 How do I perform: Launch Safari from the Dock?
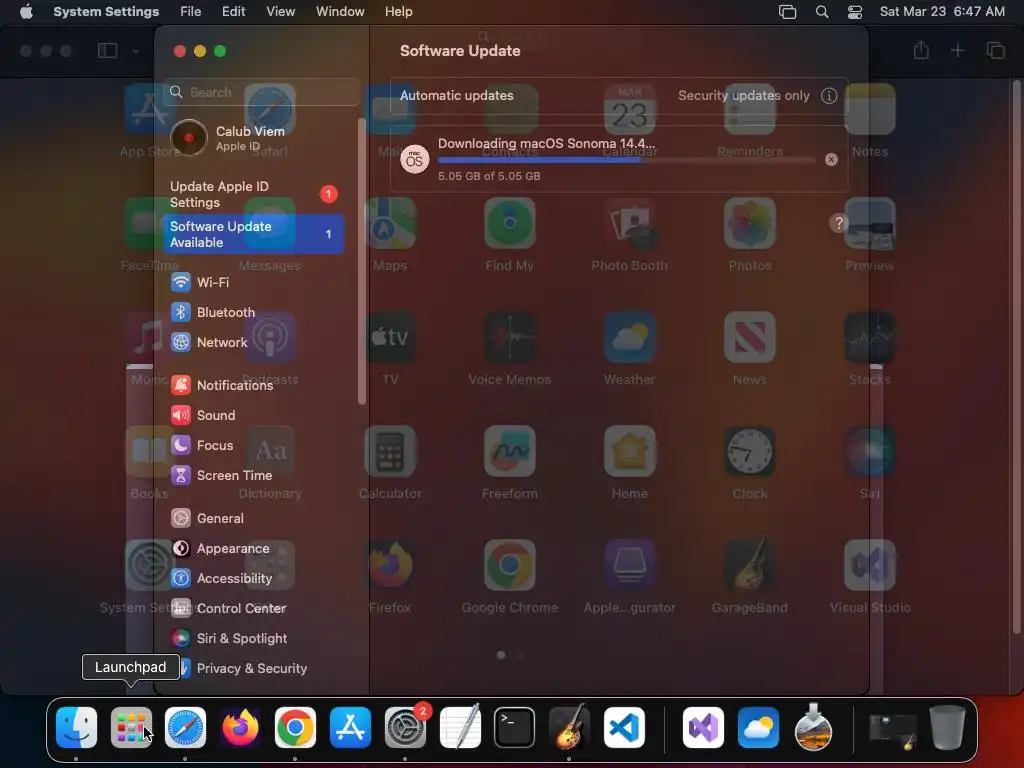pyautogui.click(x=185, y=727)
